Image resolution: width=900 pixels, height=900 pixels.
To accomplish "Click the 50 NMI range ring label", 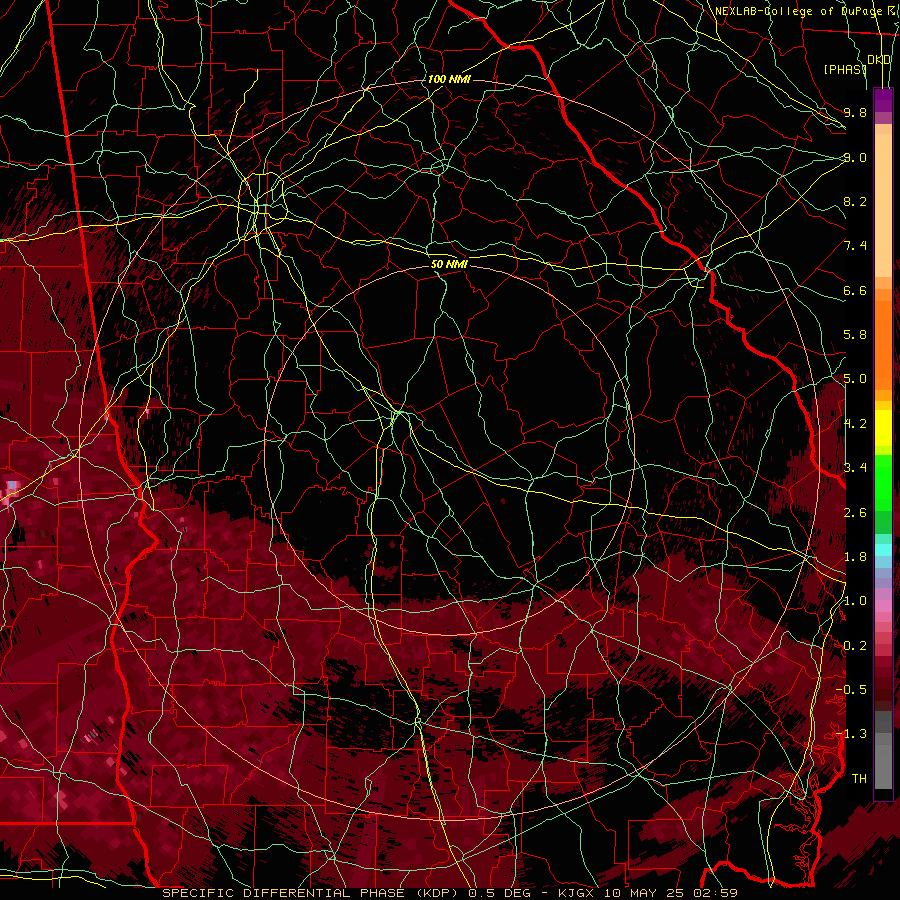I will pyautogui.click(x=449, y=264).
